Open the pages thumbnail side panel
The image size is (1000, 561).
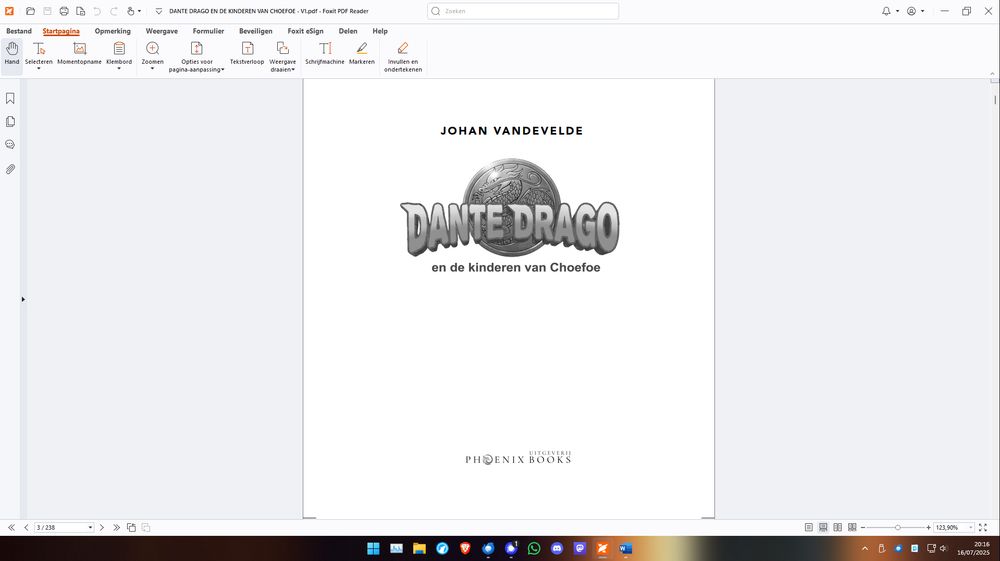pos(10,121)
